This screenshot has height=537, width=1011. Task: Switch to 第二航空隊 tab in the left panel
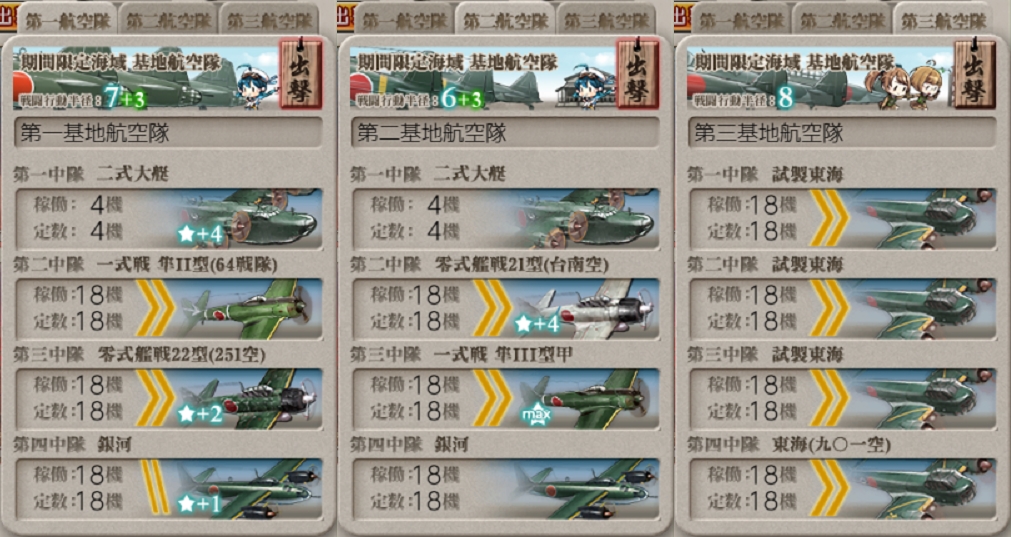168,19
